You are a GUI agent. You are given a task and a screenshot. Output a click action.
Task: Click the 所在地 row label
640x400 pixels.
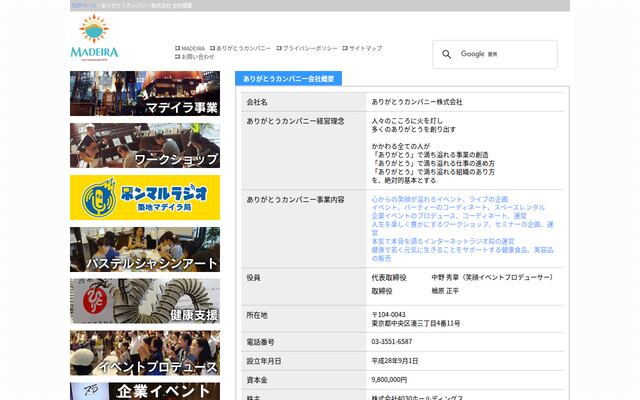pyautogui.click(x=257, y=315)
